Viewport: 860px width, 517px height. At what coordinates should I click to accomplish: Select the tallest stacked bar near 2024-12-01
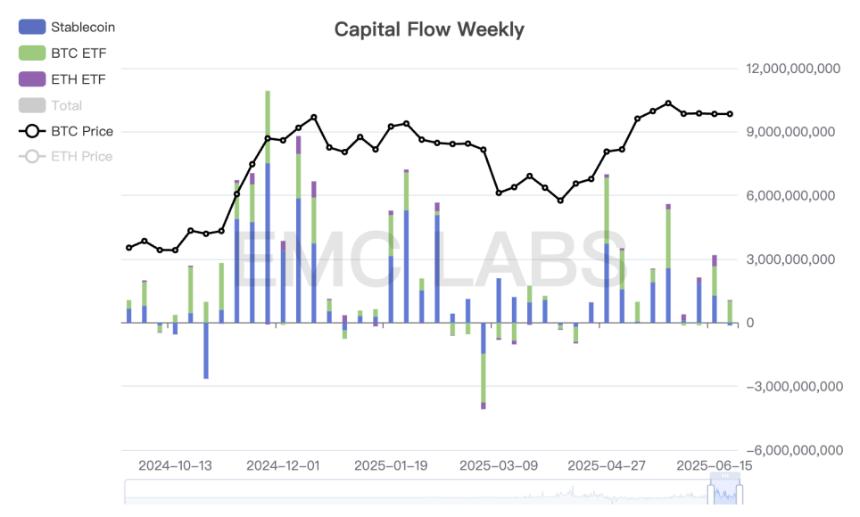coord(268,207)
